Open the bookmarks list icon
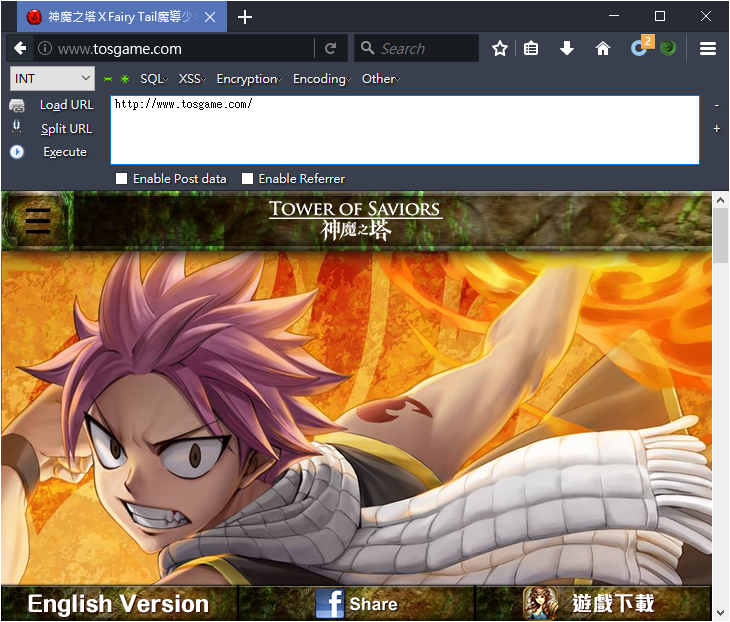This screenshot has width=730, height=622. [531, 48]
